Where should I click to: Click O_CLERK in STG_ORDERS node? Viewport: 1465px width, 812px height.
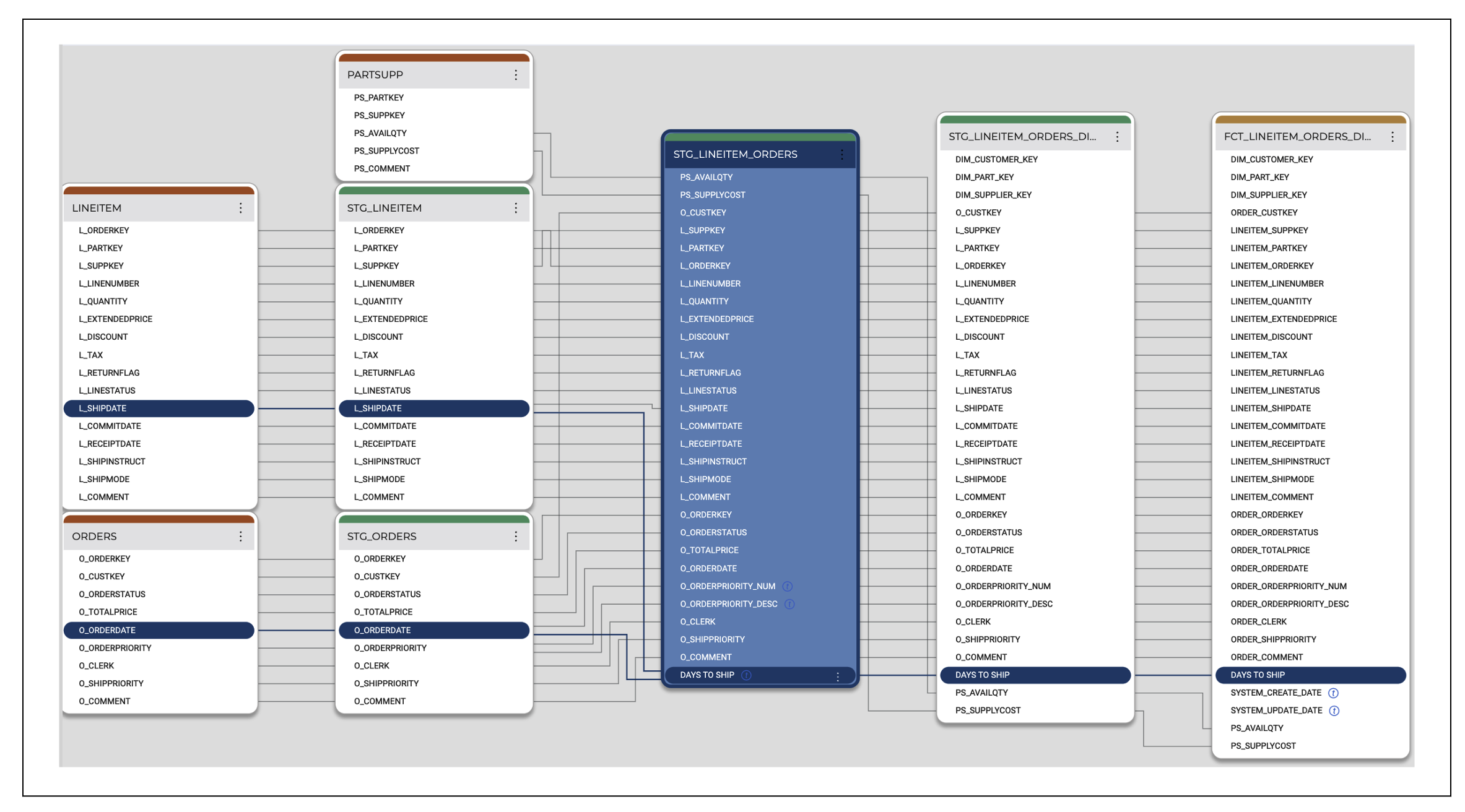(x=372, y=667)
